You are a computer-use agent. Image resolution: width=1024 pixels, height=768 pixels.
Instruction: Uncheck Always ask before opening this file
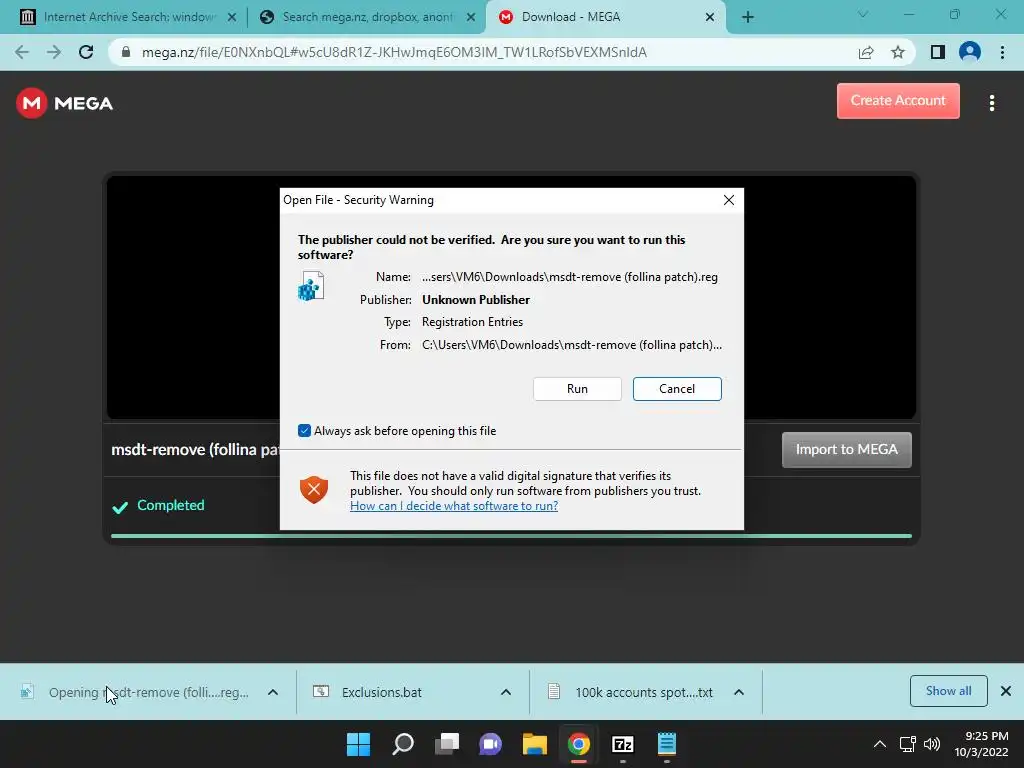click(304, 430)
